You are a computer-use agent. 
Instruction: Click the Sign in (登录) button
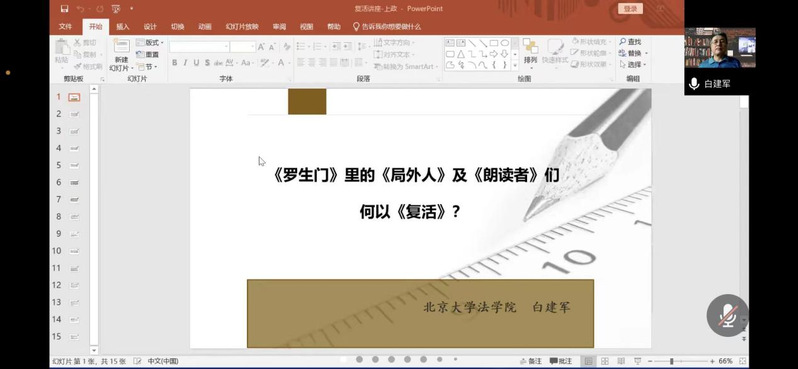(x=630, y=9)
